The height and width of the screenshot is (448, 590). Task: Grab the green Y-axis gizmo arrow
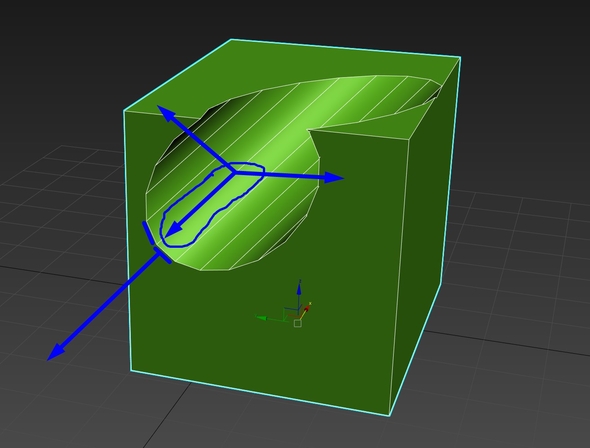click(262, 318)
